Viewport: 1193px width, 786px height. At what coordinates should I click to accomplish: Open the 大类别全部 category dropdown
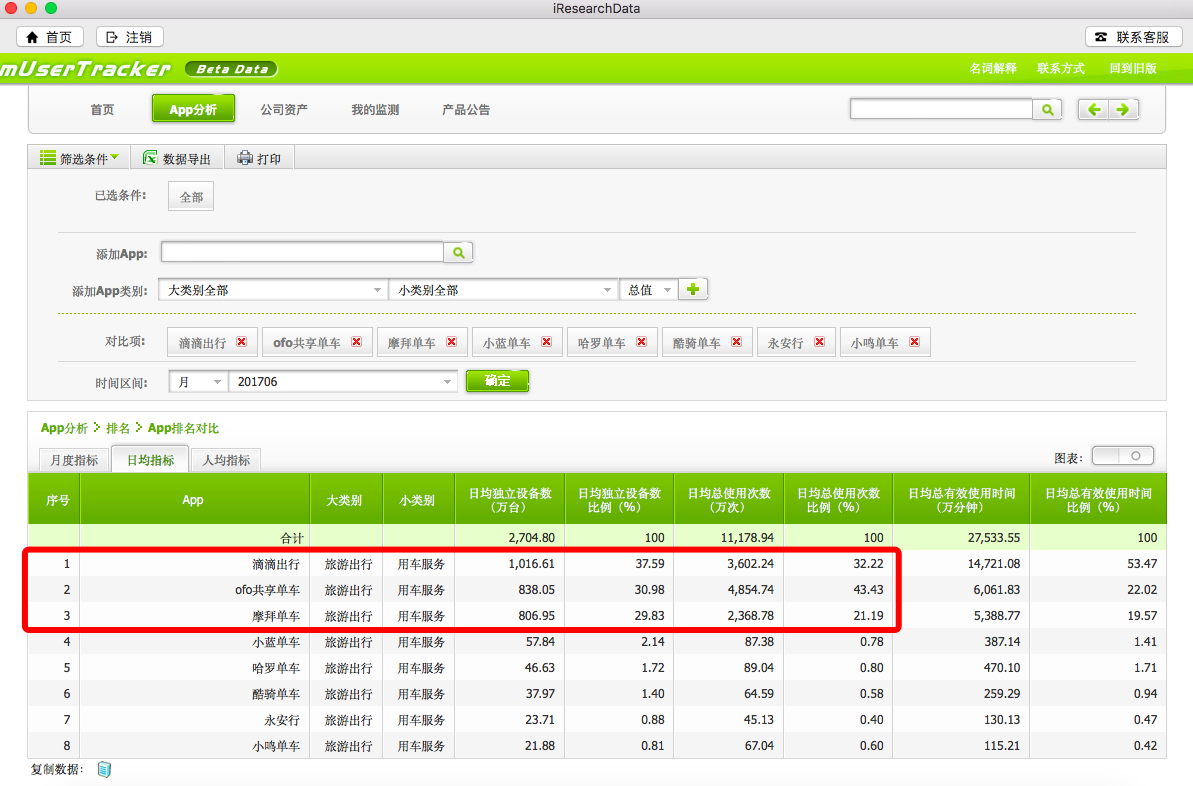pos(272,290)
